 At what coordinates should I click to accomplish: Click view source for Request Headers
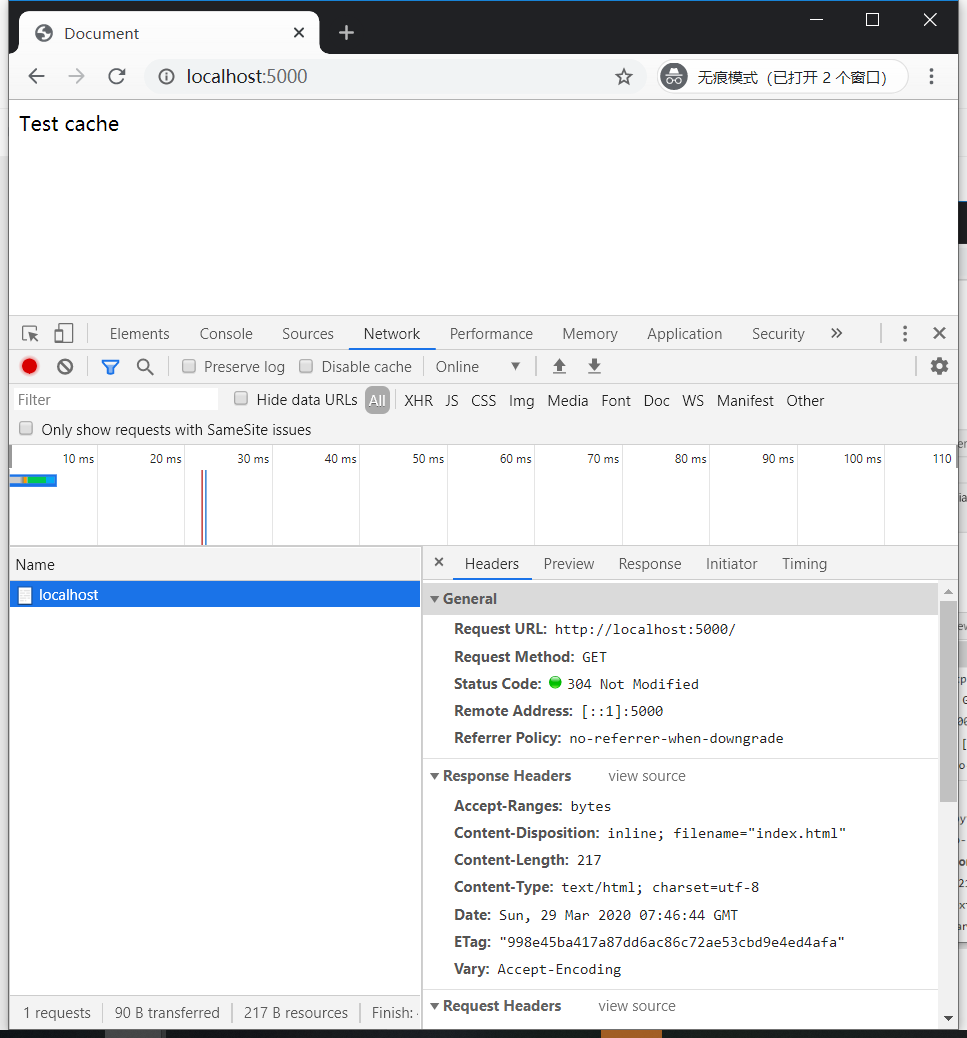[x=637, y=1006]
